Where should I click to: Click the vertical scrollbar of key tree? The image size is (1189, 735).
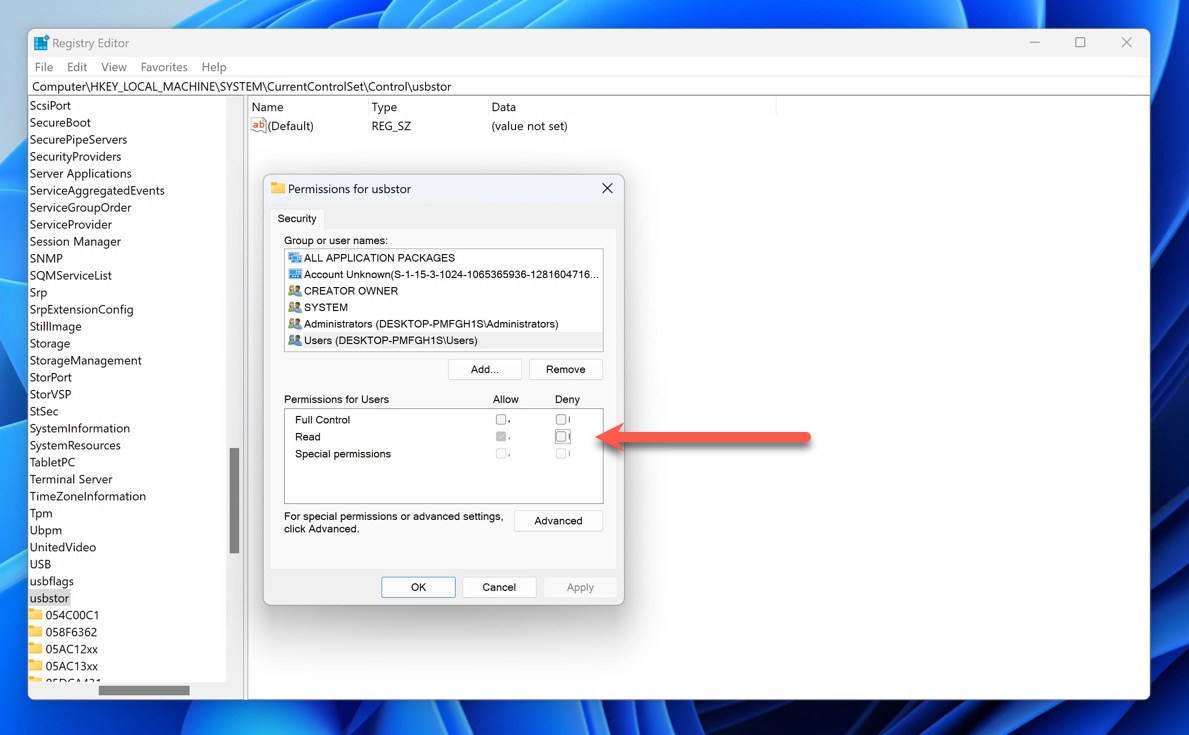pos(234,501)
